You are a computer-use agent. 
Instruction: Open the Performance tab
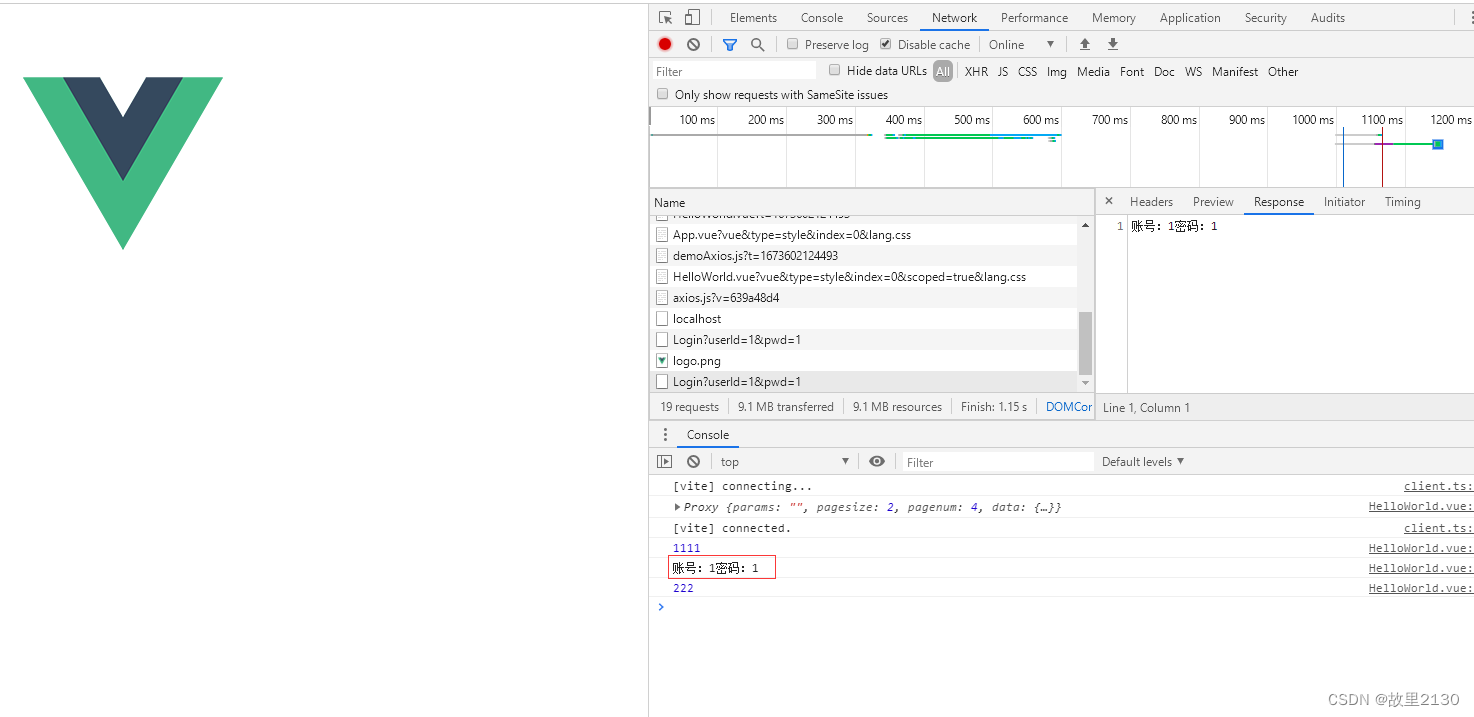coord(1034,17)
